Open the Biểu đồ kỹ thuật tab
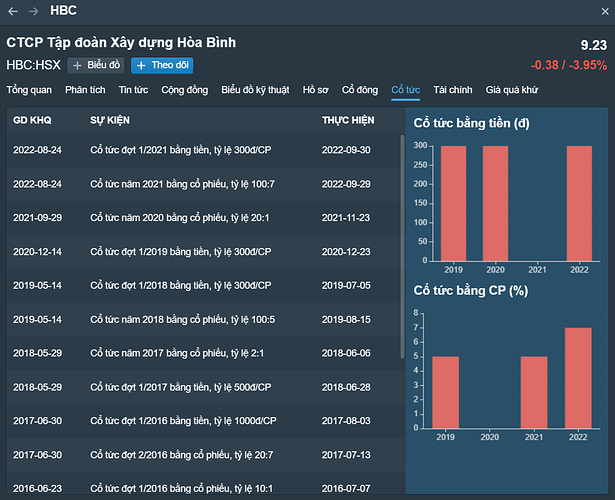The height and width of the screenshot is (500, 615). point(255,90)
